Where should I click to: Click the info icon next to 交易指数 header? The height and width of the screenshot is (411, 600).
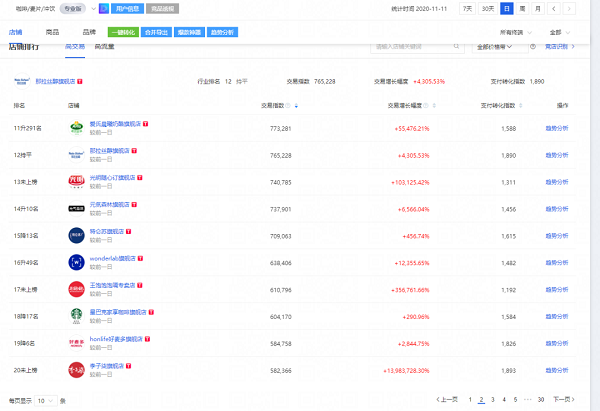(288, 106)
